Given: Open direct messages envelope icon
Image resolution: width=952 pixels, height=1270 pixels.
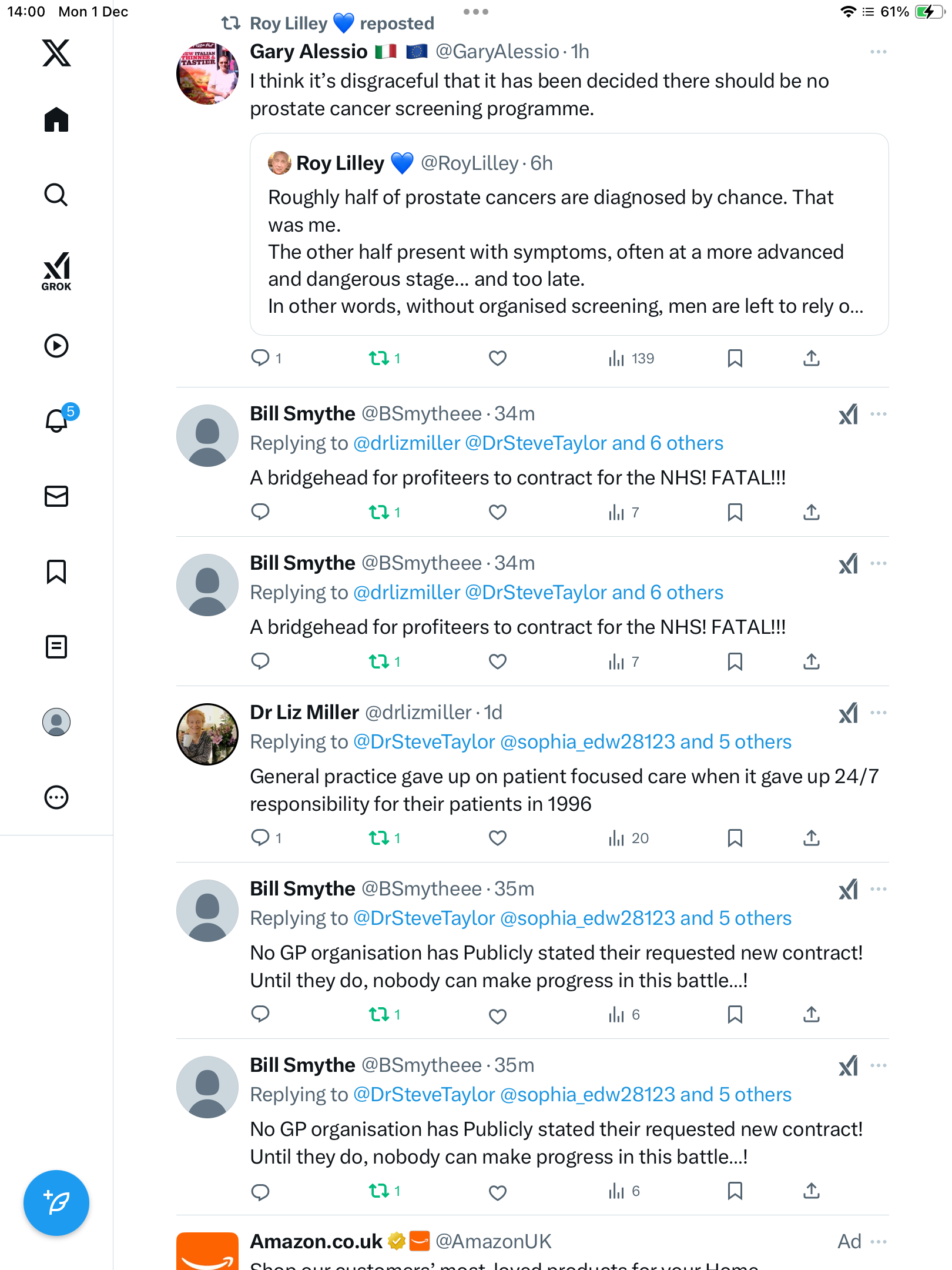Looking at the screenshot, I should click(x=56, y=496).
